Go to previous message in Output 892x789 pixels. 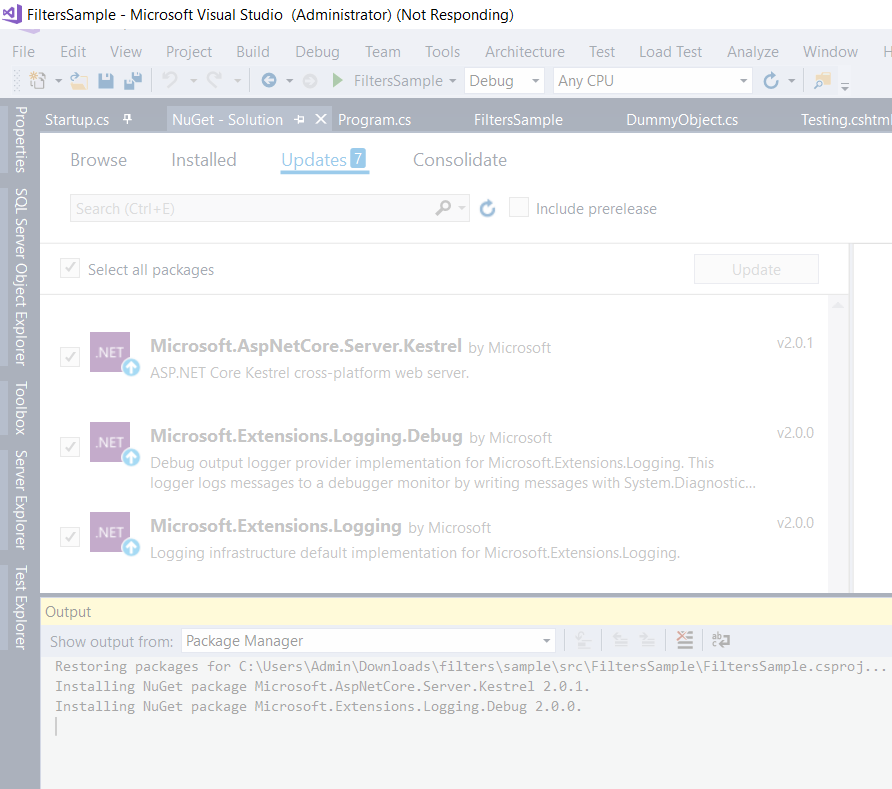[x=620, y=641]
